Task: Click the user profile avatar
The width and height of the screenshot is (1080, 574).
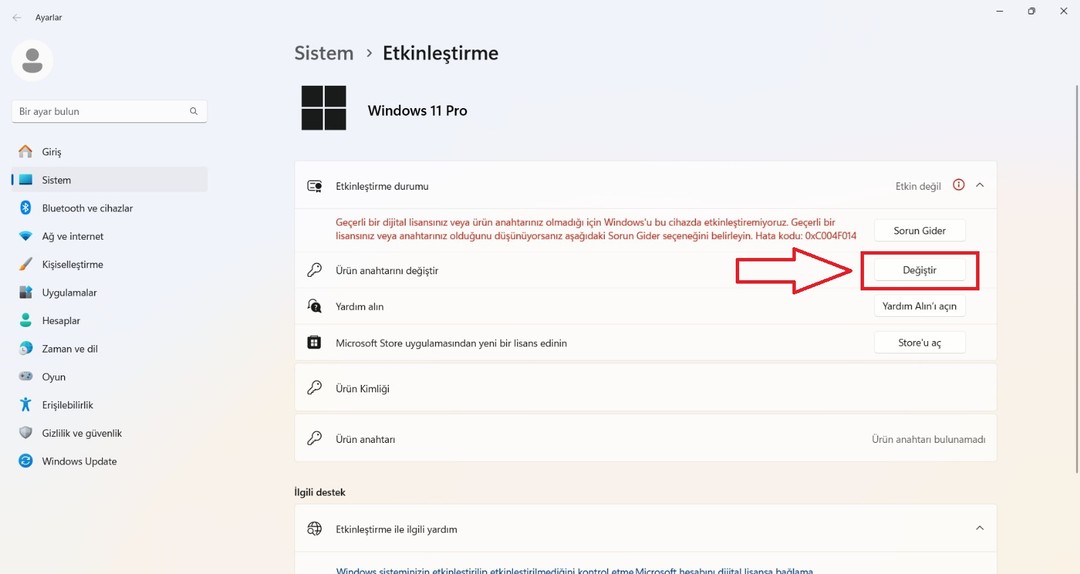Action: click(x=32, y=61)
